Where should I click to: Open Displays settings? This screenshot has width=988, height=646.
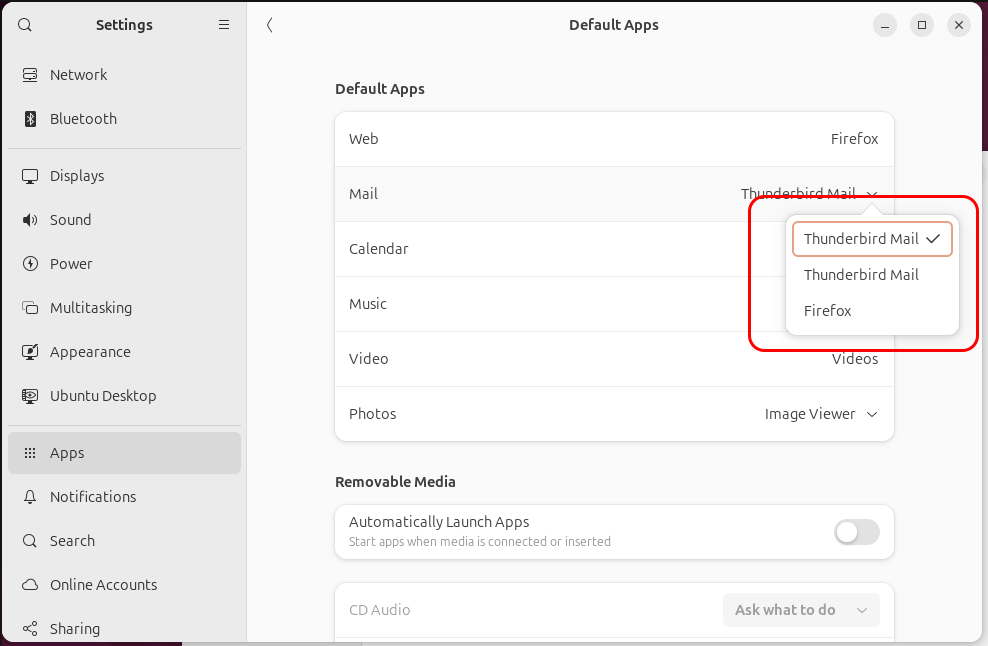tap(124, 176)
